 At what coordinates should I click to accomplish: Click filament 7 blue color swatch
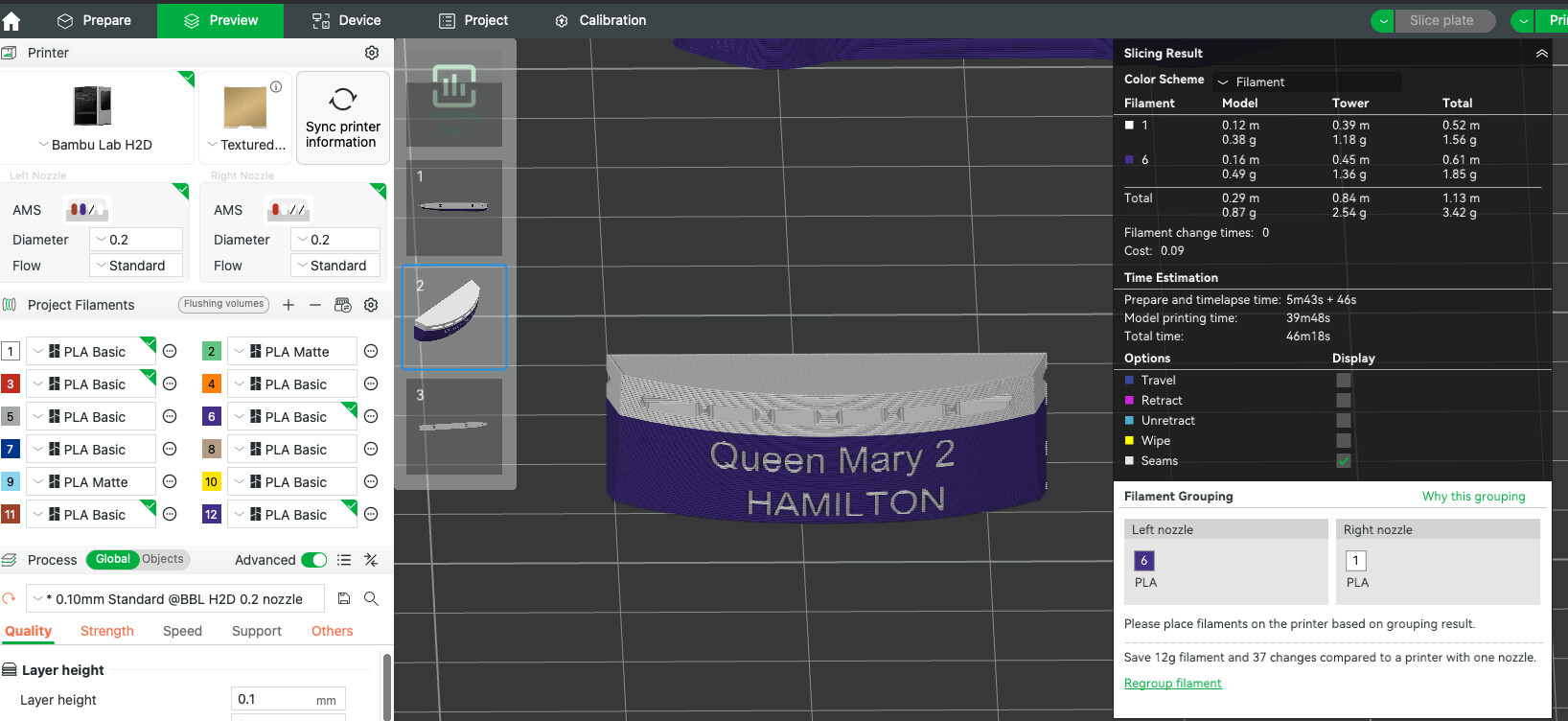click(11, 450)
